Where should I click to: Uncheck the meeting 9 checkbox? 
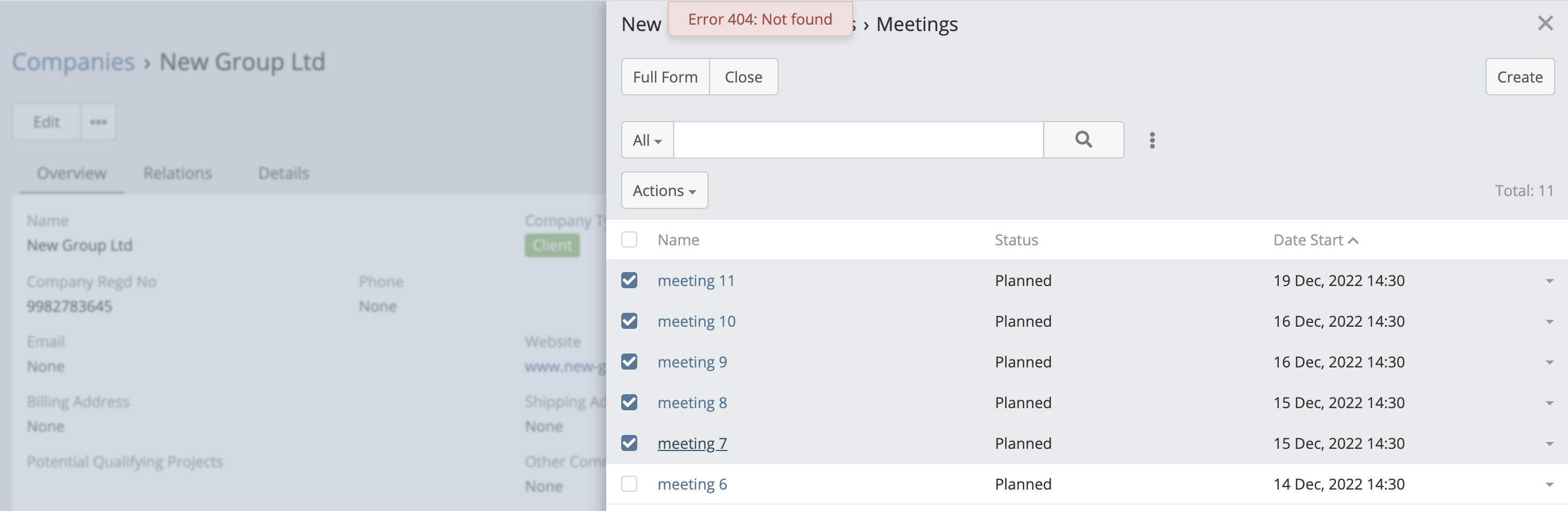(x=629, y=361)
